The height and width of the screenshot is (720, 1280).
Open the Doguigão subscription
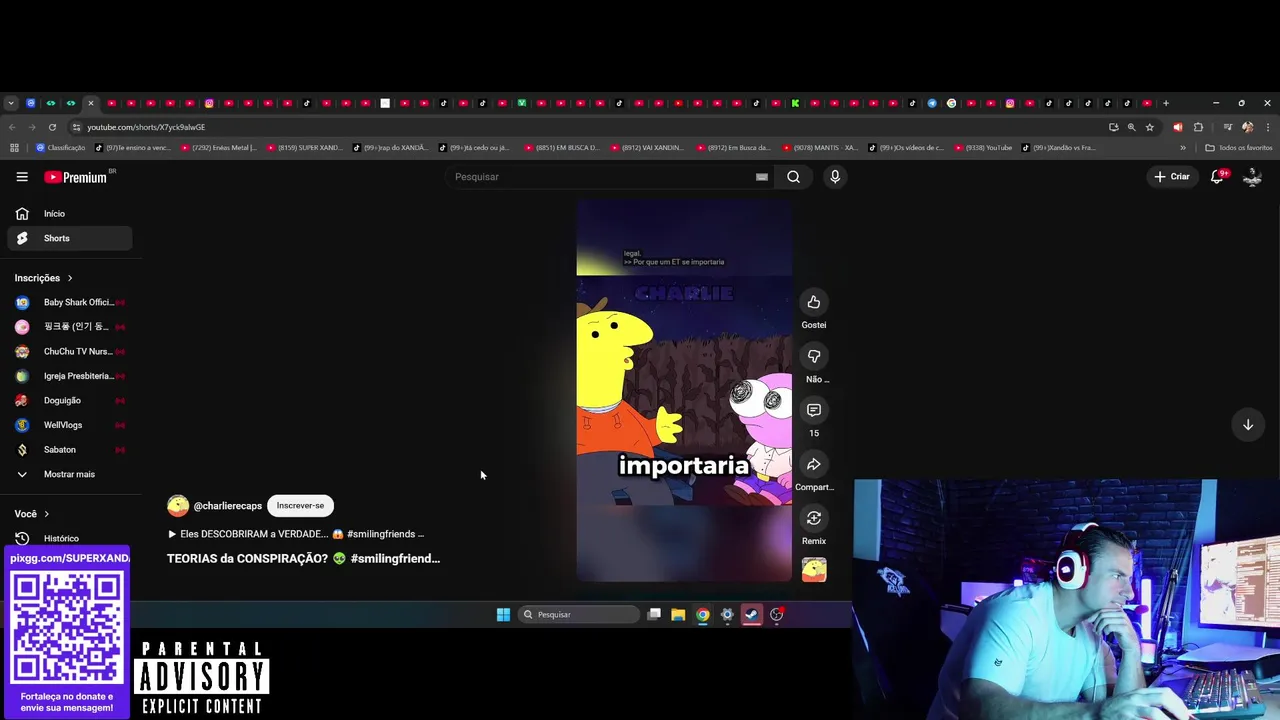coord(69,400)
